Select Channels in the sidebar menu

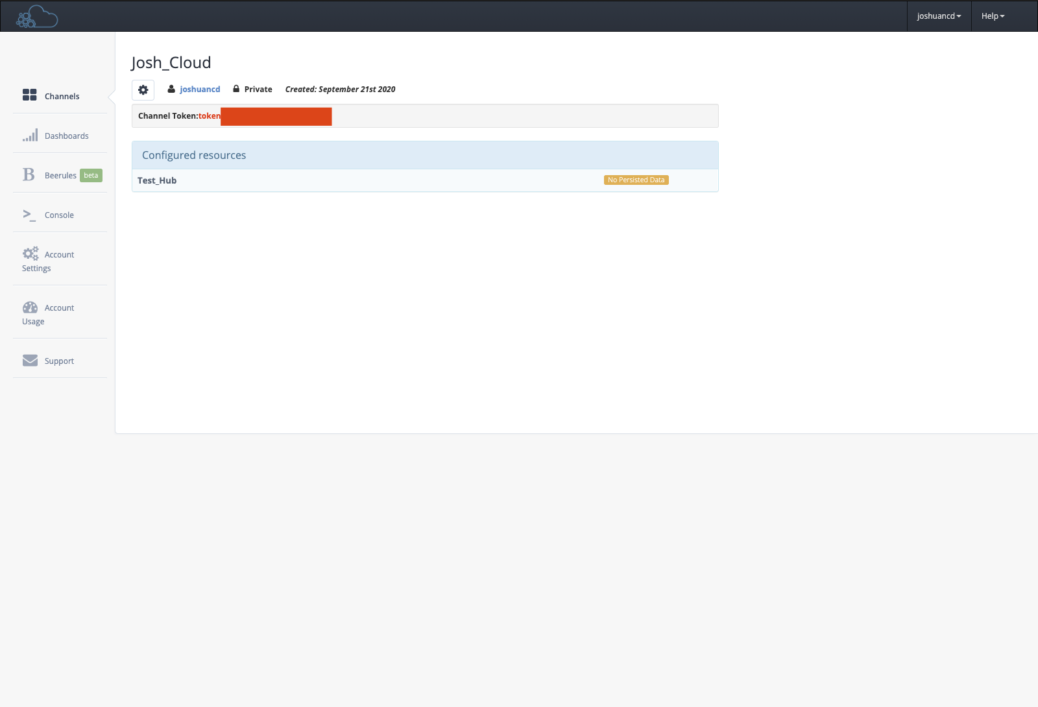pos(62,95)
